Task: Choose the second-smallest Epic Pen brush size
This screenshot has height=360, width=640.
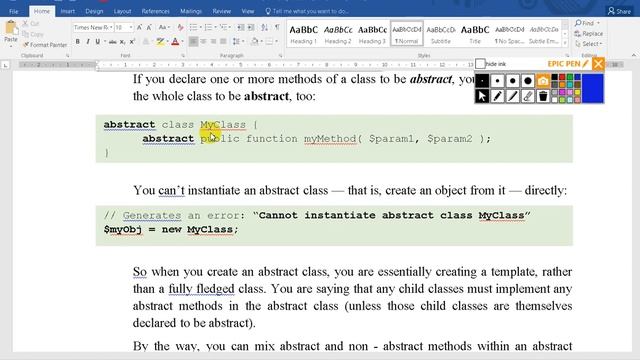Action: [x=497, y=81]
